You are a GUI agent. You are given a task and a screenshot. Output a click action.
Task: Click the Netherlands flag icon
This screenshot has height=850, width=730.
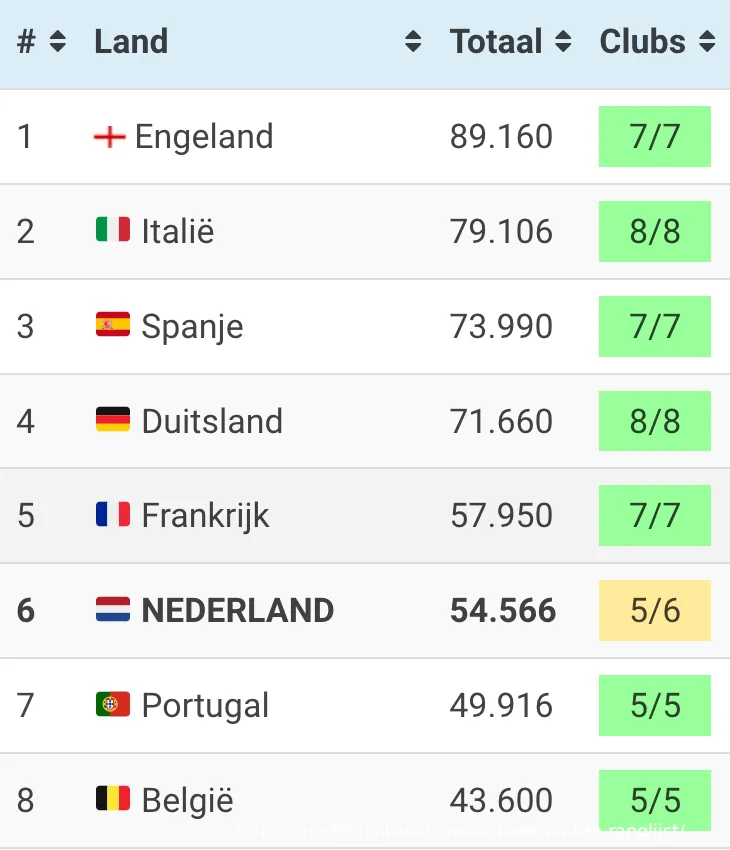pyautogui.click(x=113, y=609)
